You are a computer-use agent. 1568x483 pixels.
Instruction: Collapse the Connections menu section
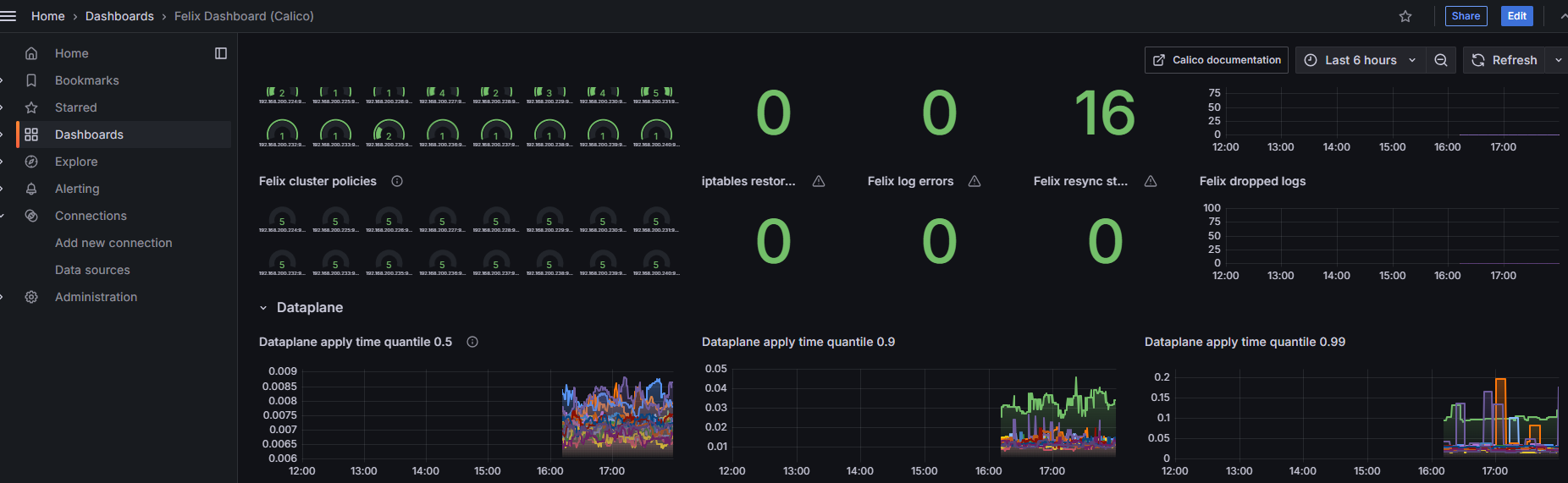tap(3, 216)
